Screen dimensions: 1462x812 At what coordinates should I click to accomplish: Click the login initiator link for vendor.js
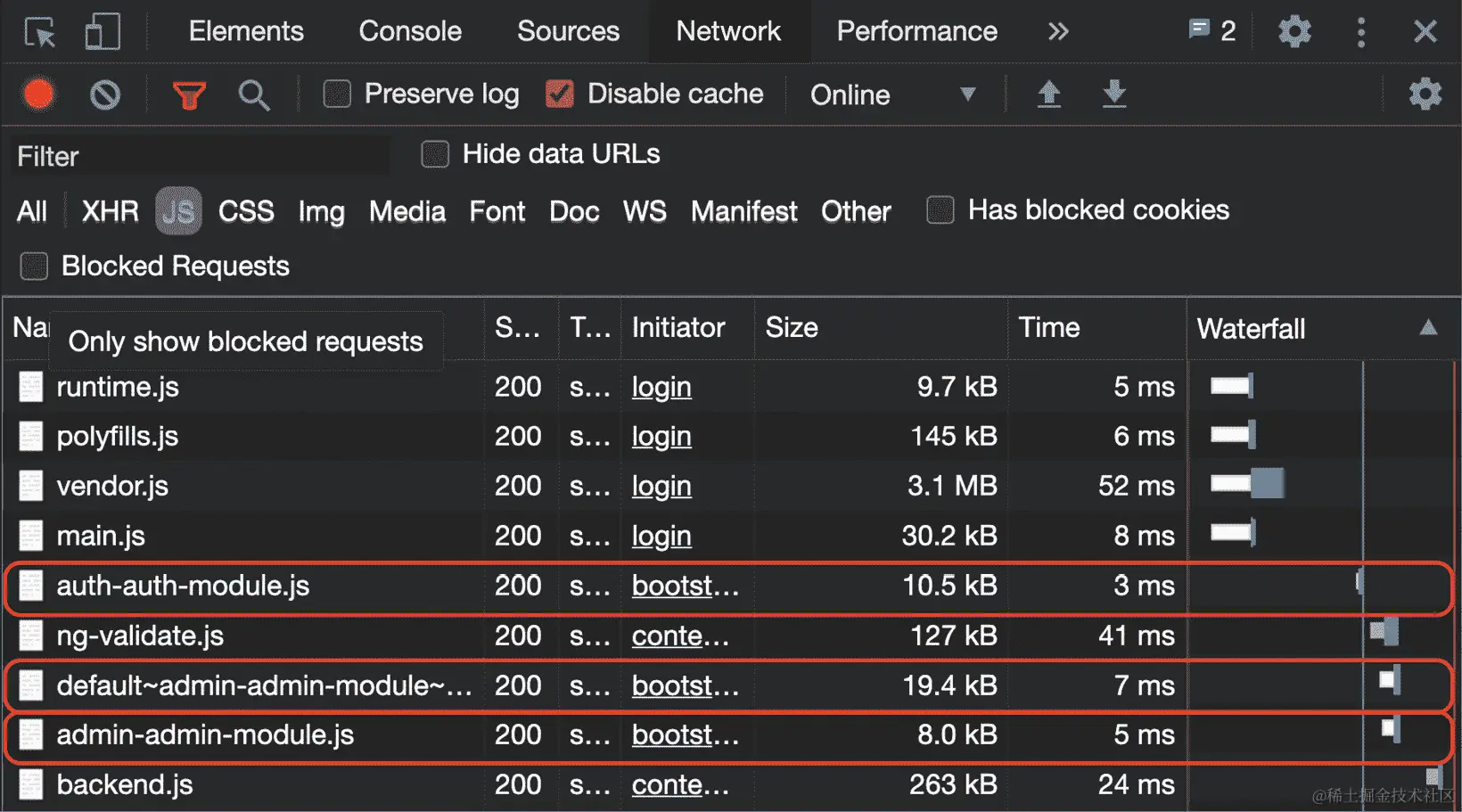point(661,487)
